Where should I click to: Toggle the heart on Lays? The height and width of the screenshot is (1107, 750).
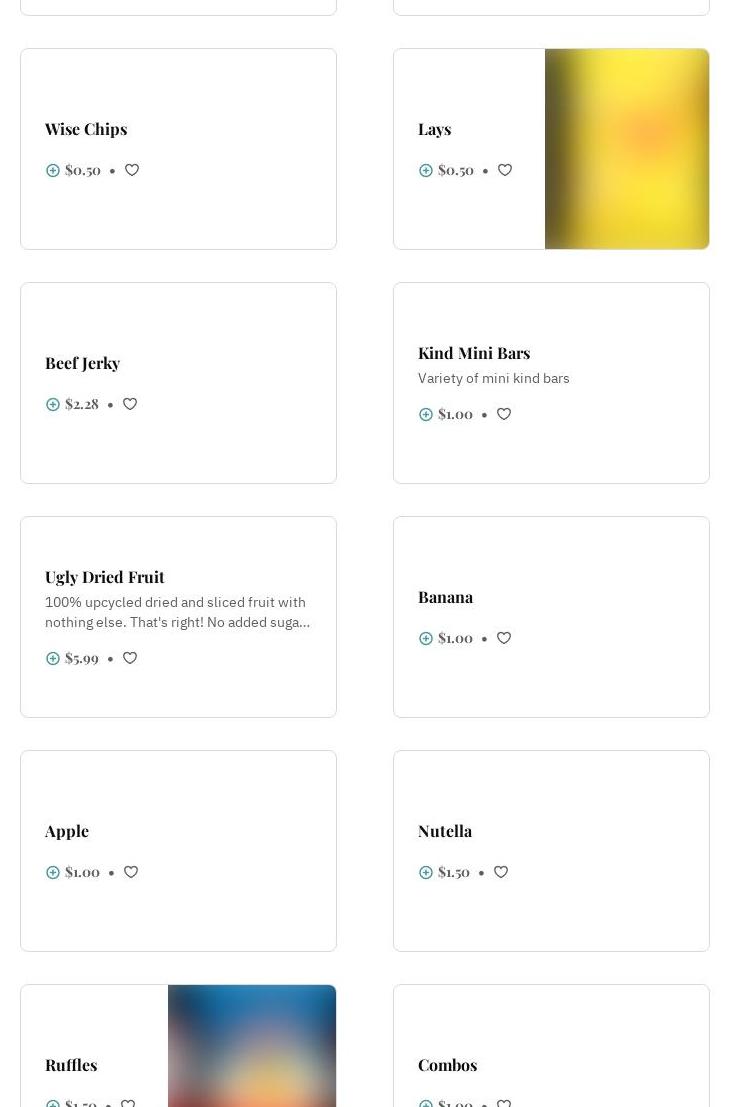[505, 170]
